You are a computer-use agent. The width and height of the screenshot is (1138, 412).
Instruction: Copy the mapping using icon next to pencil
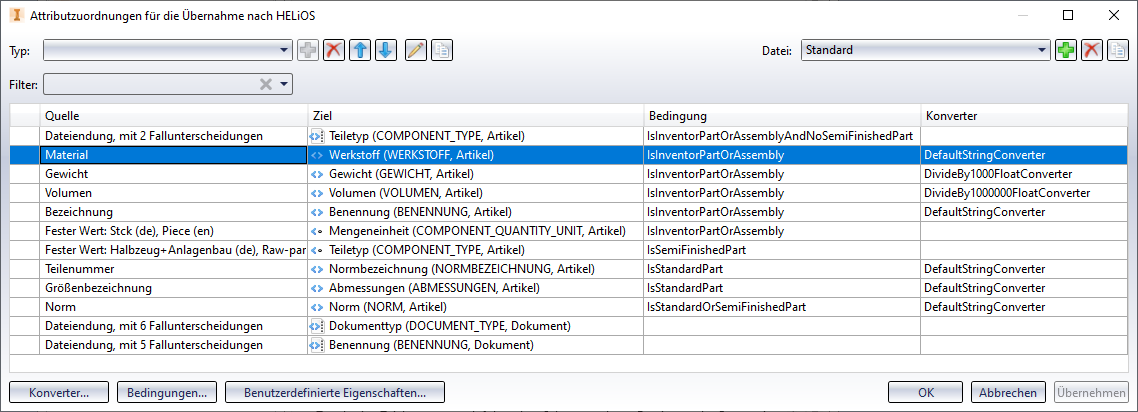click(441, 50)
